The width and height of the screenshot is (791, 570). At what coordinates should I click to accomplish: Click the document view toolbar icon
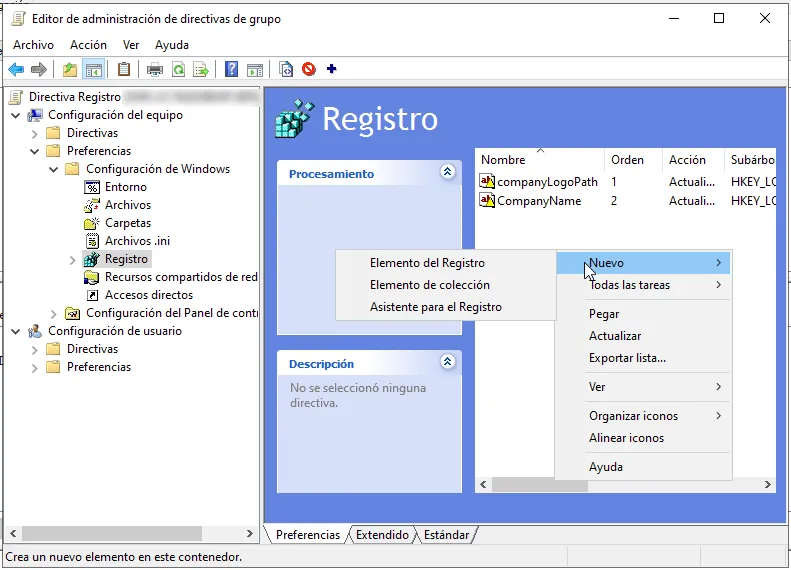click(286, 69)
